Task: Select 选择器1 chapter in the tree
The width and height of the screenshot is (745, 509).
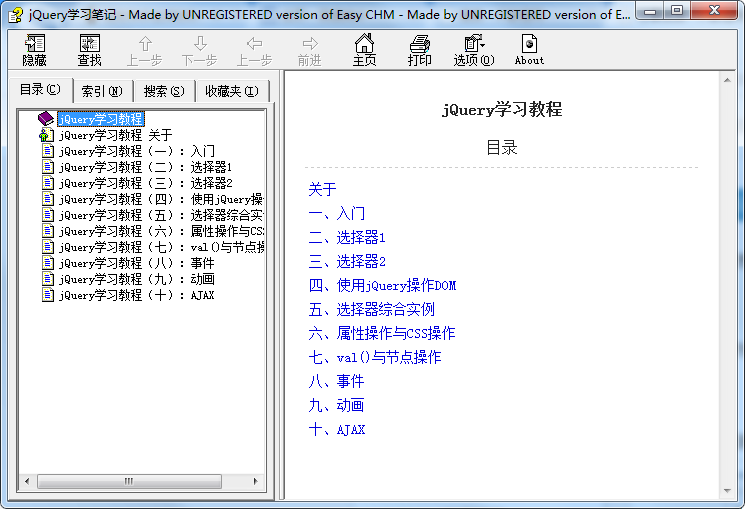Action: [145, 167]
